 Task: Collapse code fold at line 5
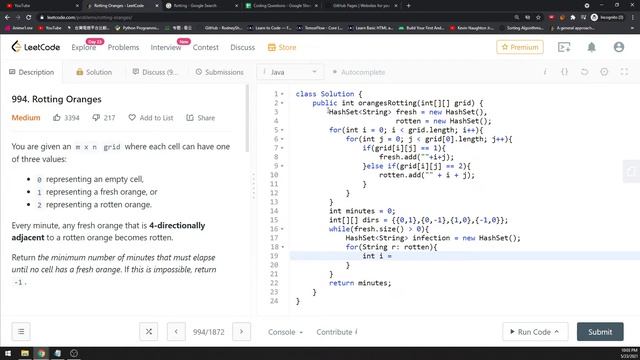(x=282, y=130)
